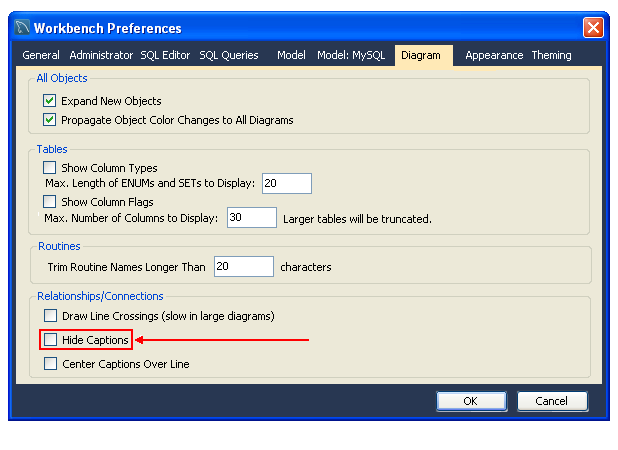Toggle Center Captions Over Line checkbox
The width and height of the screenshot is (618, 450).
click(x=50, y=364)
